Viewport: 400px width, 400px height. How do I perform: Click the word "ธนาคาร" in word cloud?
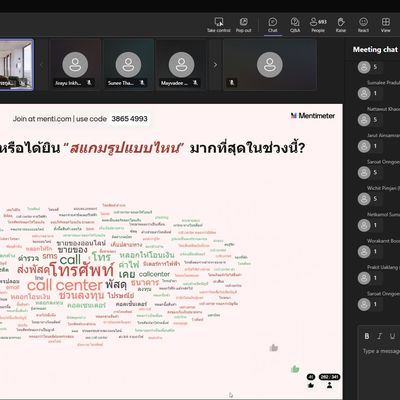point(145,283)
